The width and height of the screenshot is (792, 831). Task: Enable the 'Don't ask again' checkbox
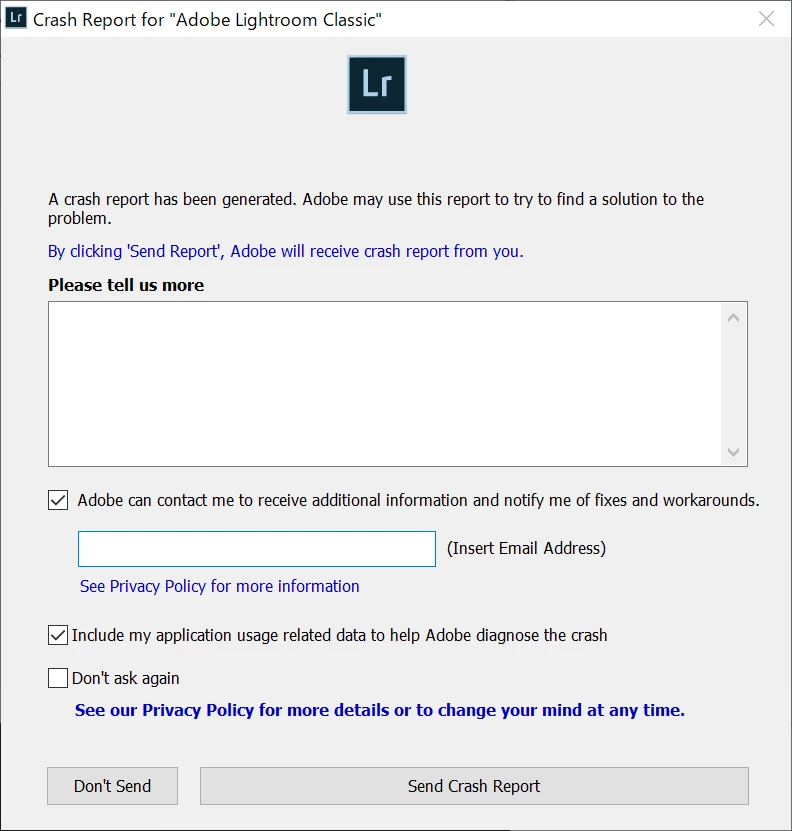click(x=58, y=678)
